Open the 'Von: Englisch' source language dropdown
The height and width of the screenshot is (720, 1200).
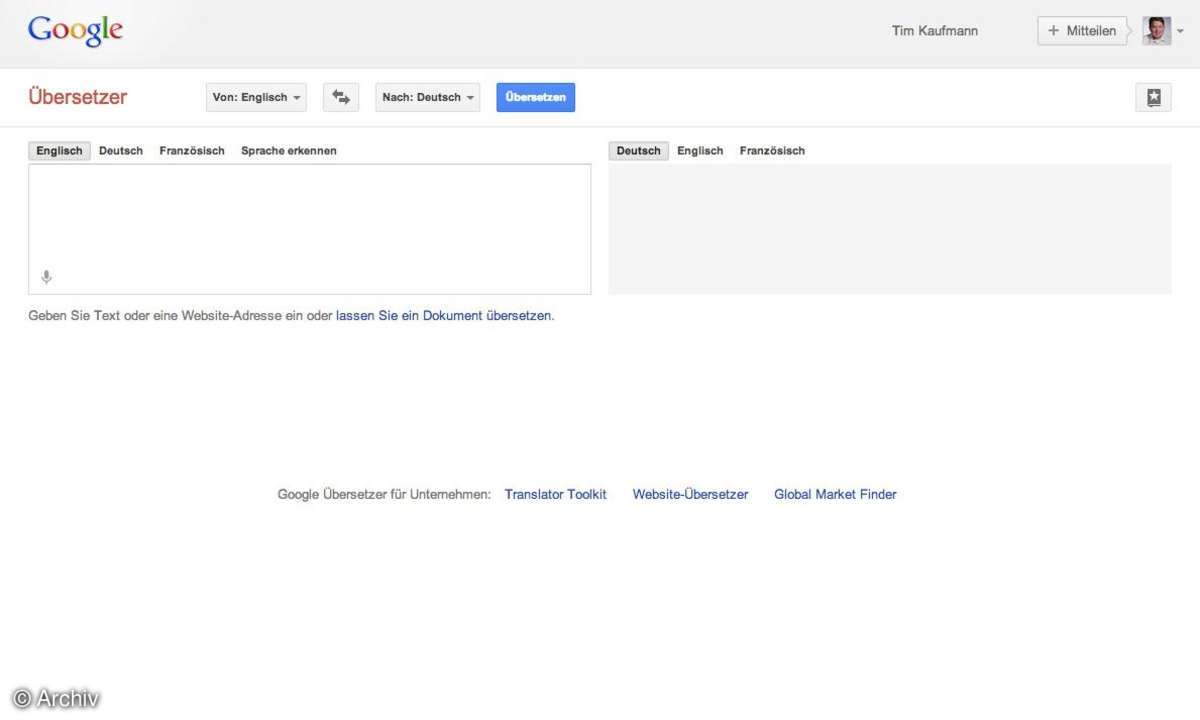coord(257,97)
